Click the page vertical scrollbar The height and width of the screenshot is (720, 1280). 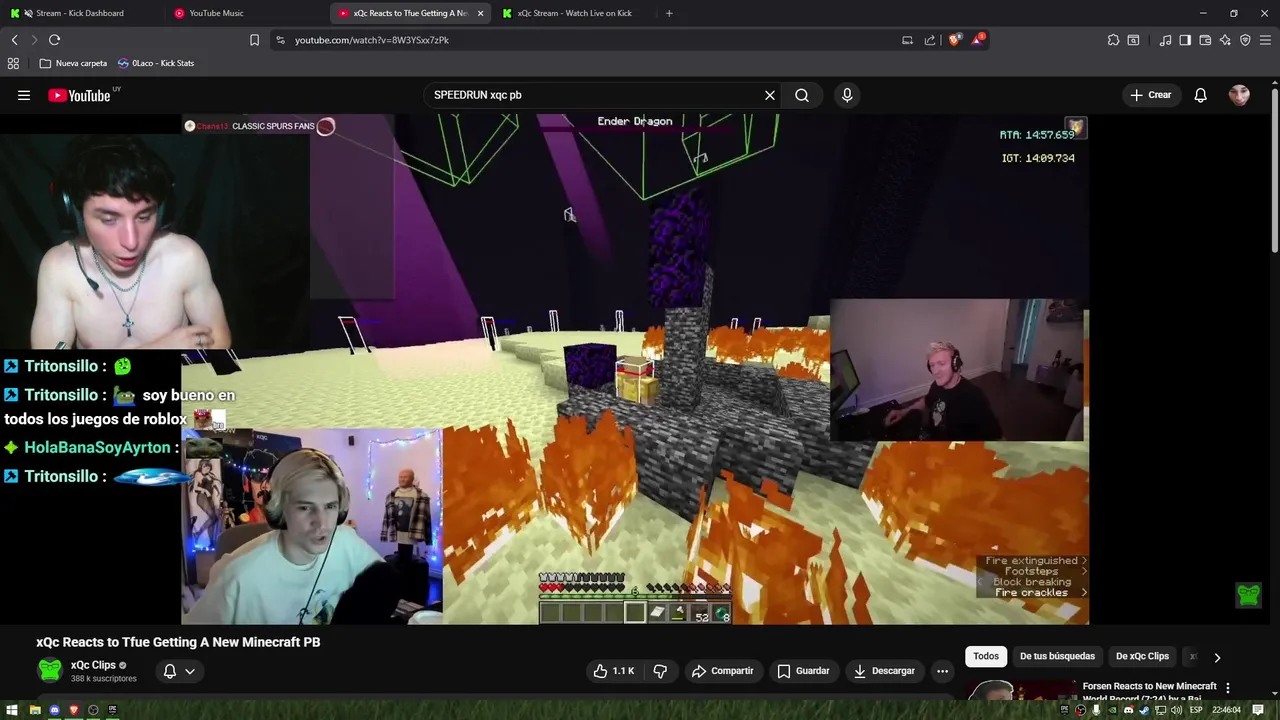click(1274, 170)
